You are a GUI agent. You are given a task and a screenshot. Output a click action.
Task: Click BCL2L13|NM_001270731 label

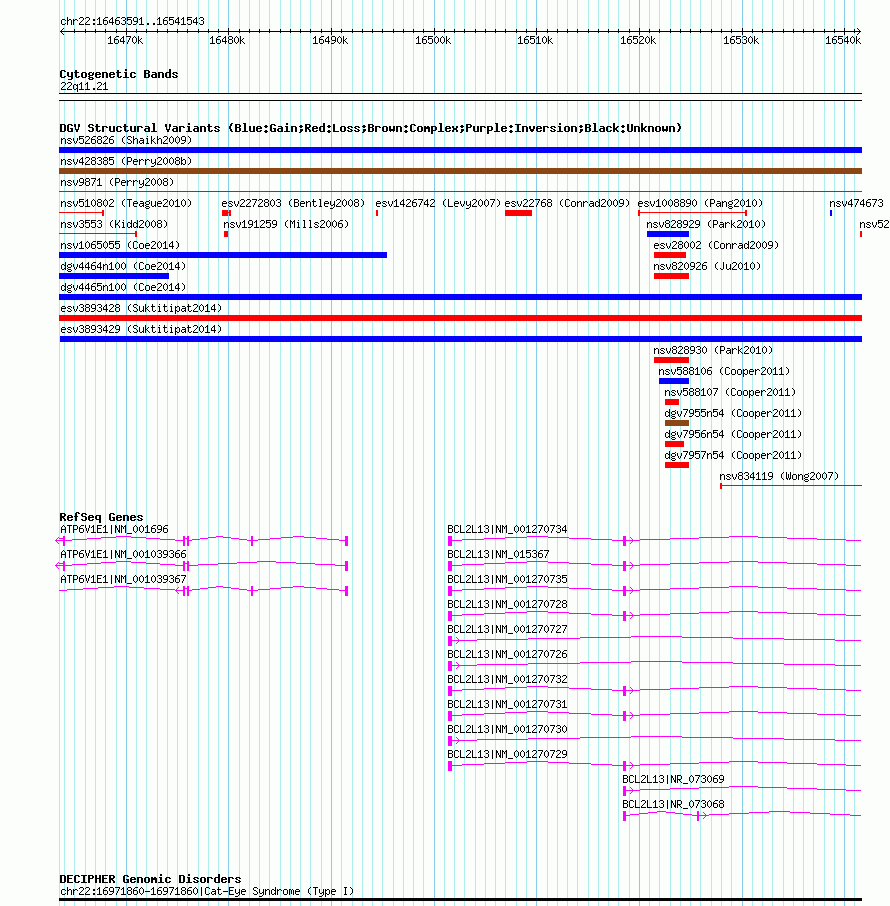tap(507, 704)
